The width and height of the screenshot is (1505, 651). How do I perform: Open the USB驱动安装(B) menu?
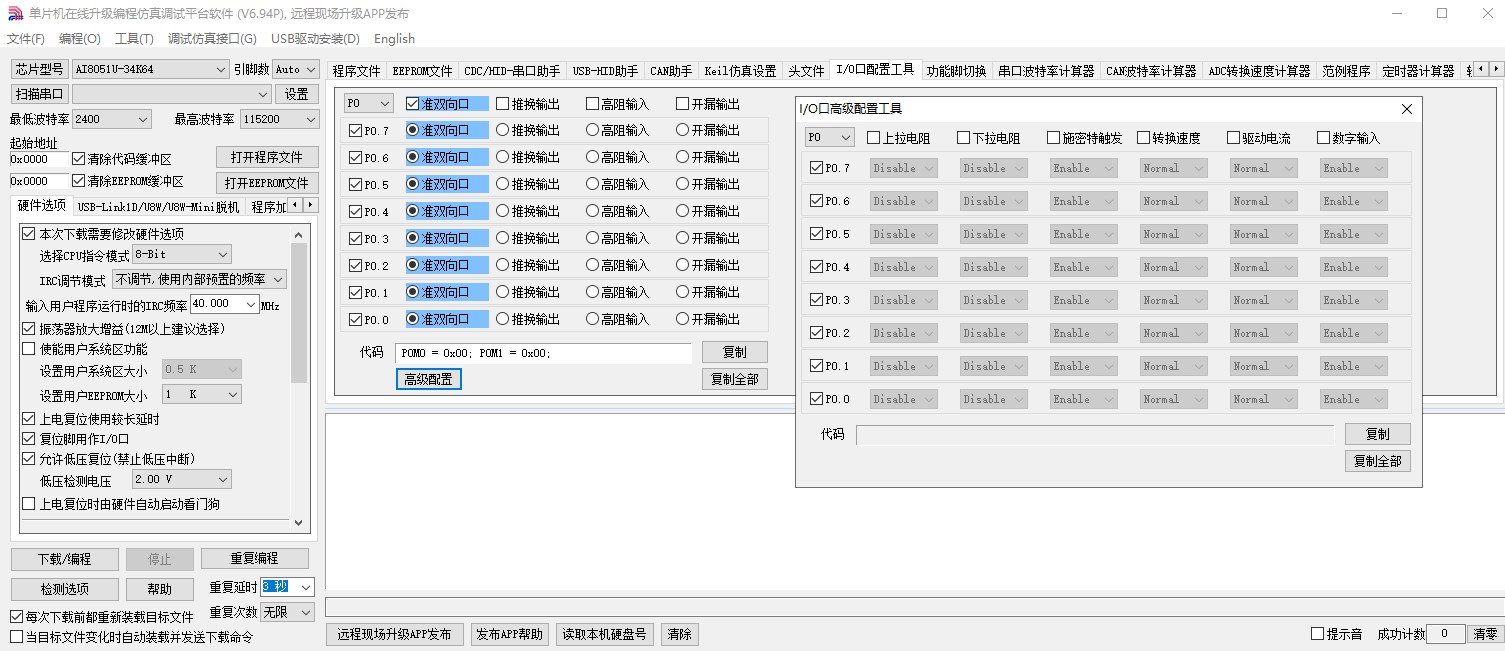tap(315, 39)
